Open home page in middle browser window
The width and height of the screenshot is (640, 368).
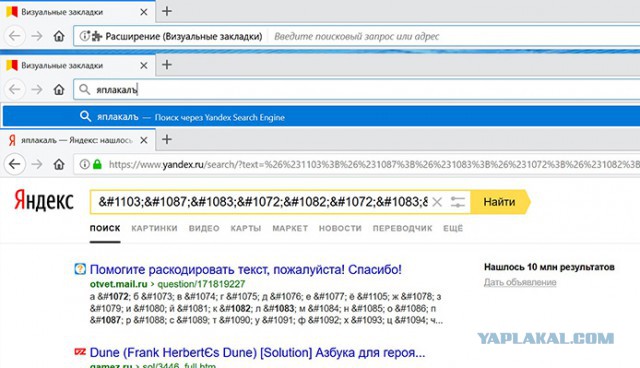pos(59,89)
